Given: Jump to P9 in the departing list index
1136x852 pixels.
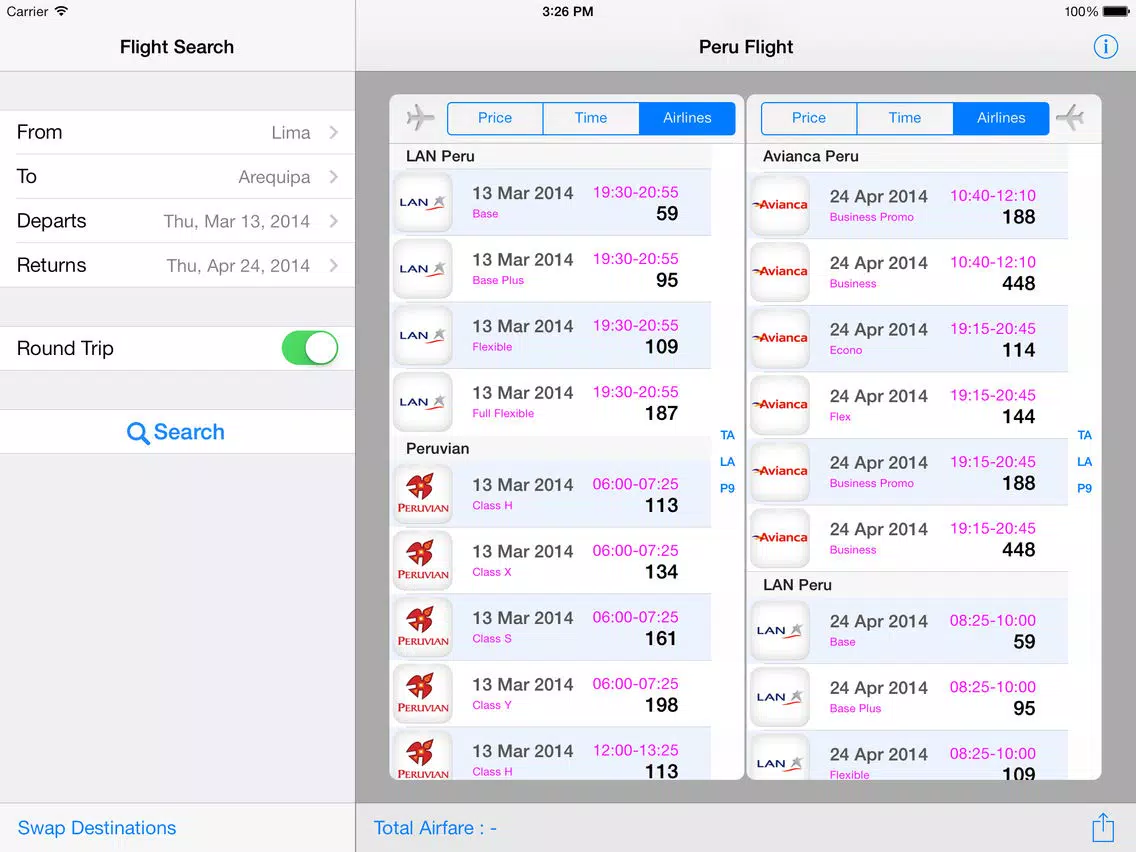Looking at the screenshot, I should pos(727,488).
